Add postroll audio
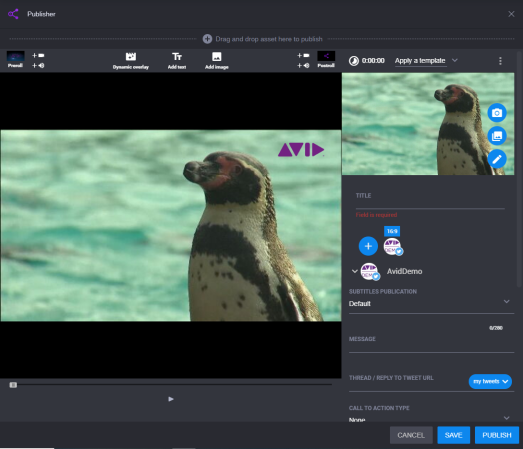 pos(303,65)
